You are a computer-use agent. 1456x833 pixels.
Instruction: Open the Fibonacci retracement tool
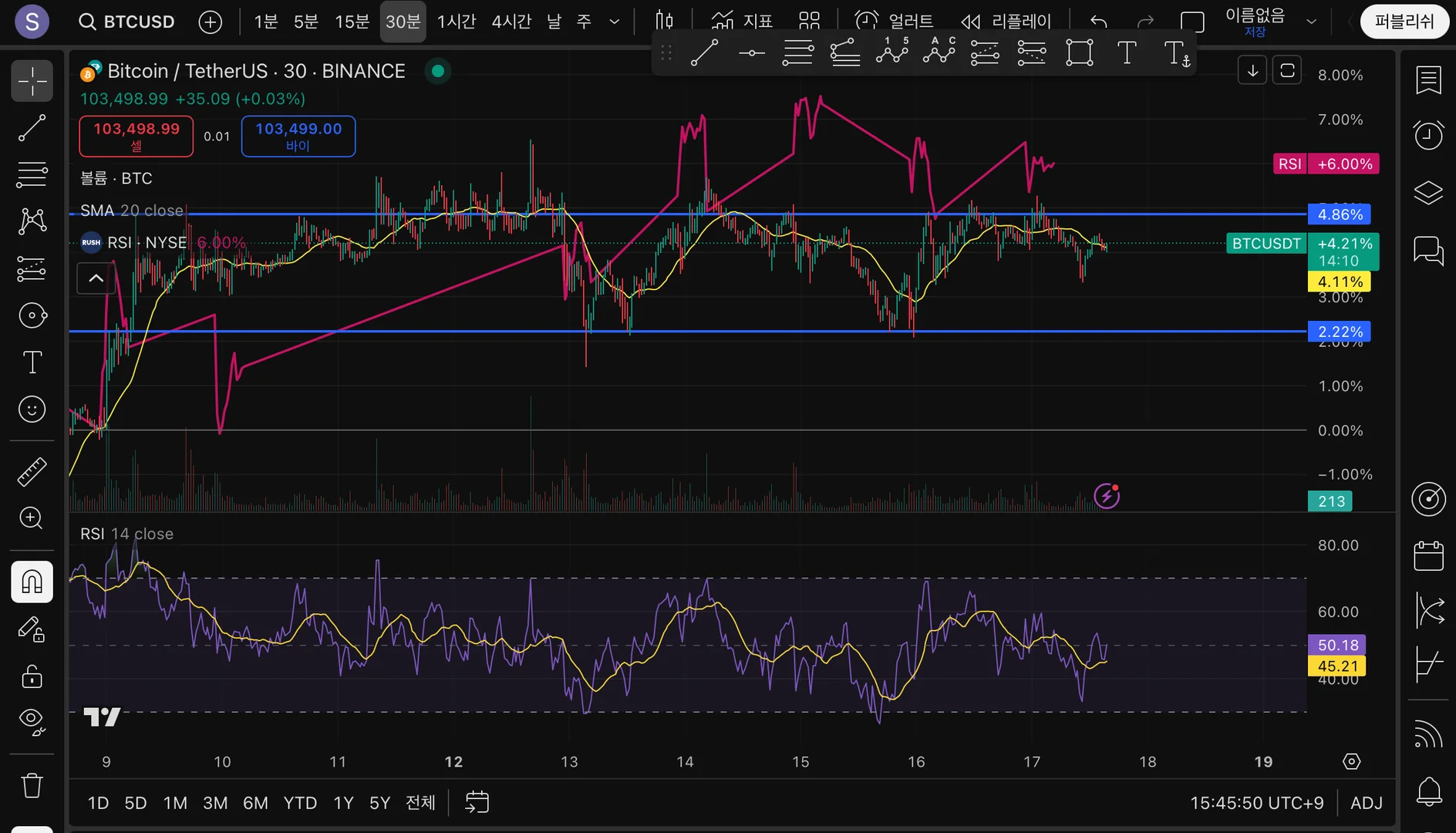(32, 175)
